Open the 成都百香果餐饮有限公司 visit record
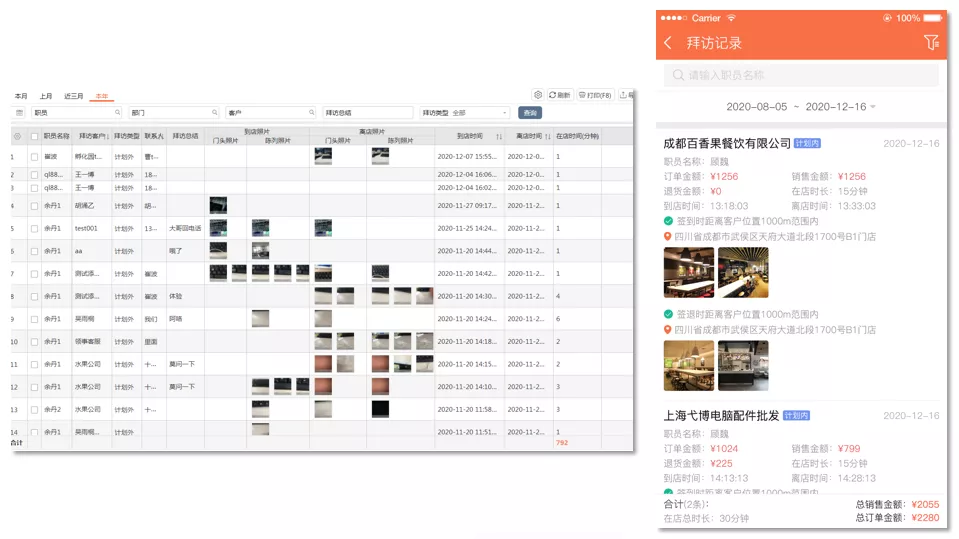 (727, 144)
